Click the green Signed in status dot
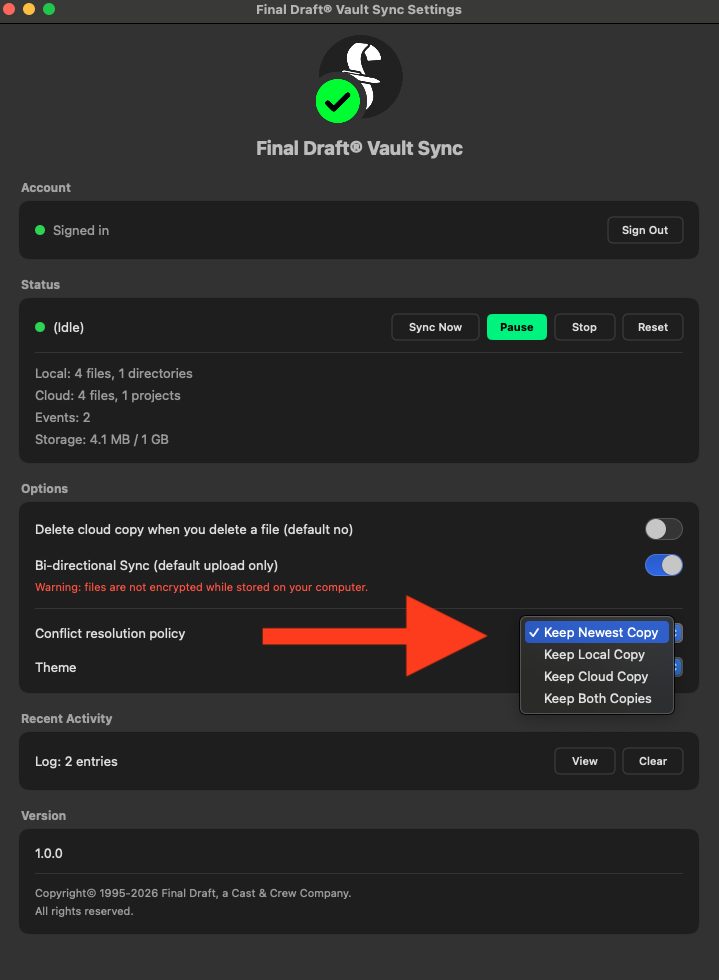The width and height of the screenshot is (719, 980). pyautogui.click(x=40, y=230)
